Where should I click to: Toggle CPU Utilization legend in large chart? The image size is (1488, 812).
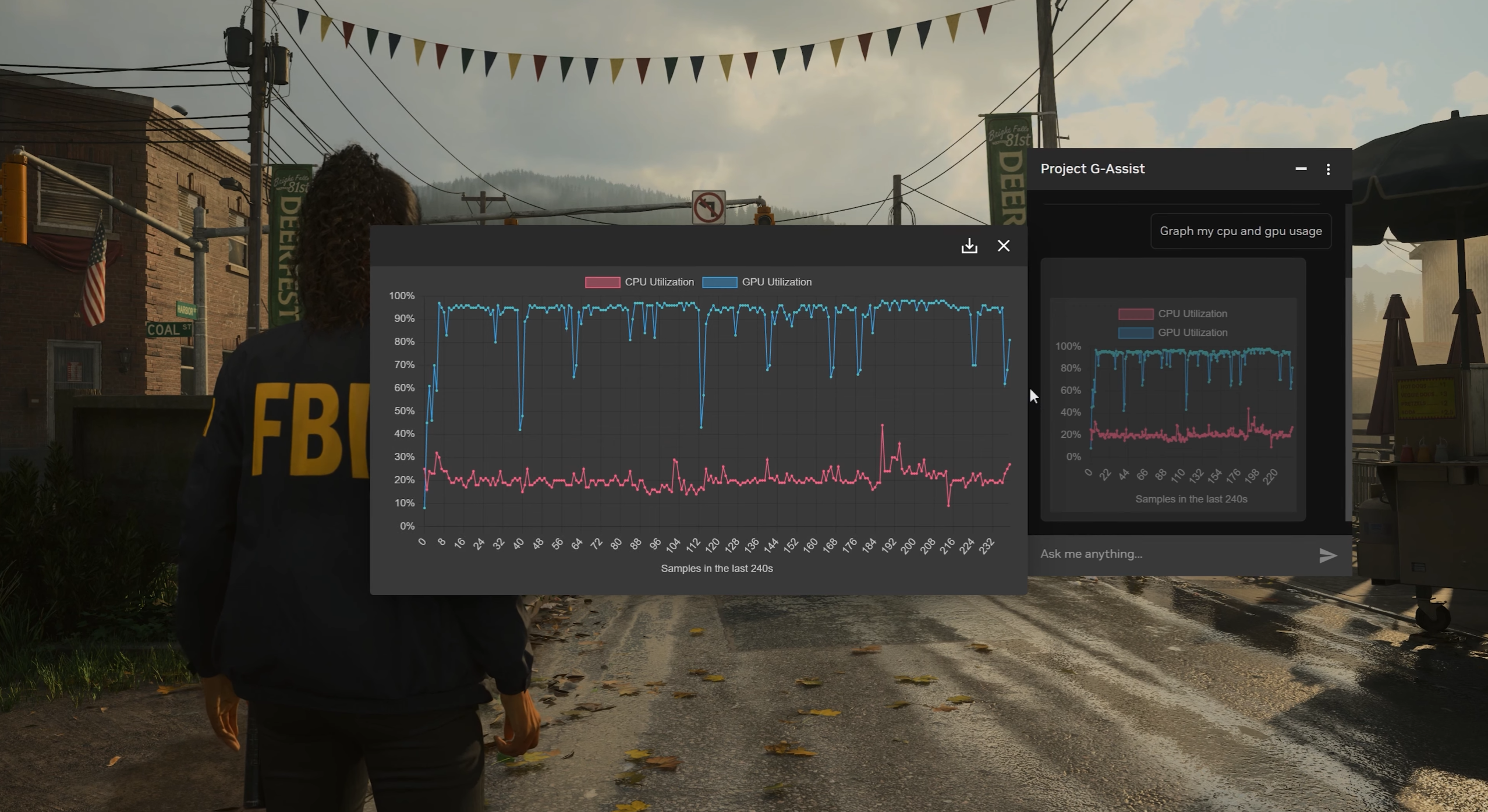pos(658,282)
